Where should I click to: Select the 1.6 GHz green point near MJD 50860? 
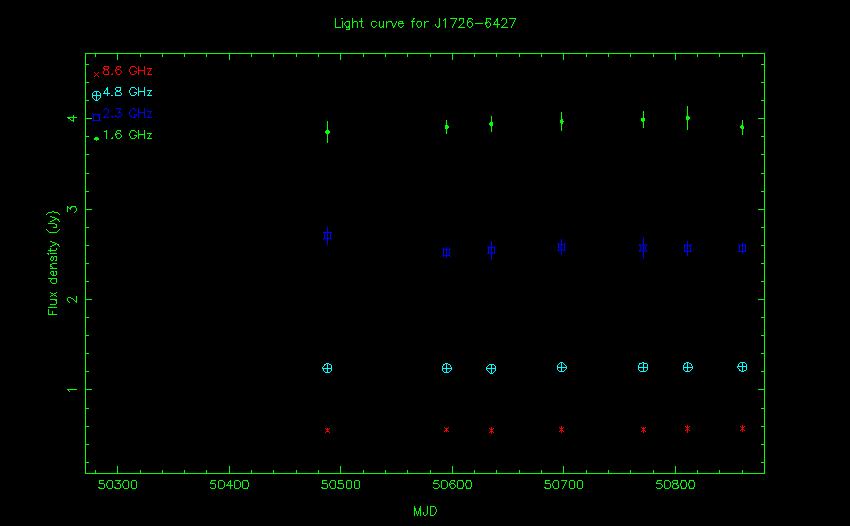click(x=742, y=127)
